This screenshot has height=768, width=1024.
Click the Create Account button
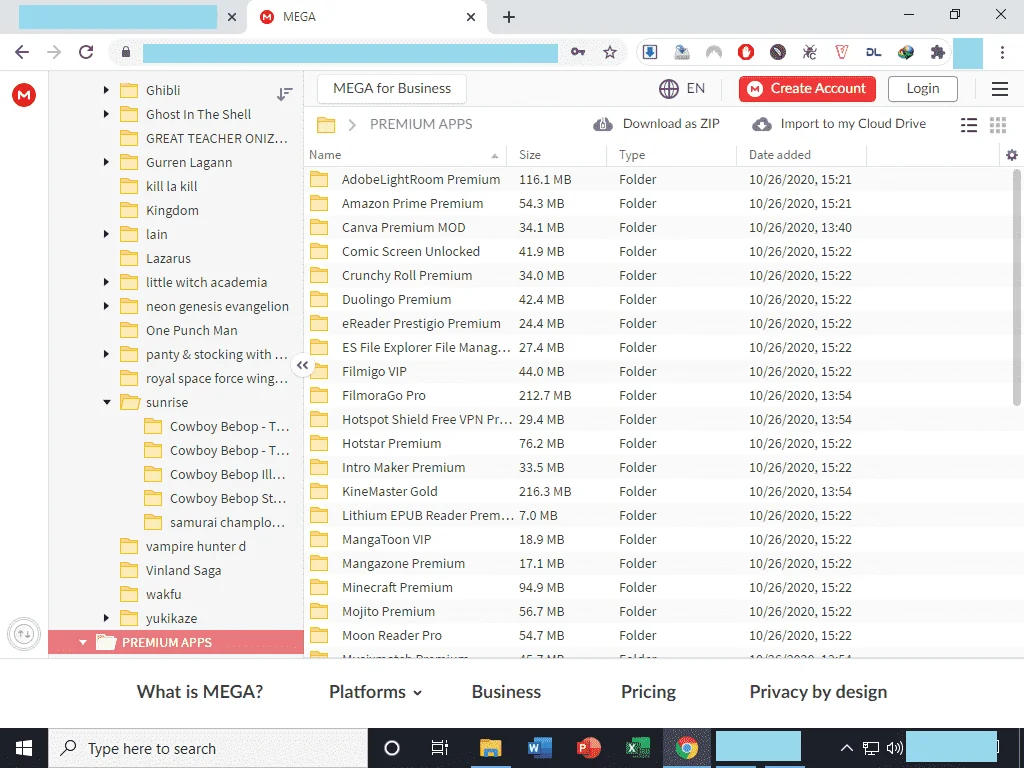(x=807, y=89)
